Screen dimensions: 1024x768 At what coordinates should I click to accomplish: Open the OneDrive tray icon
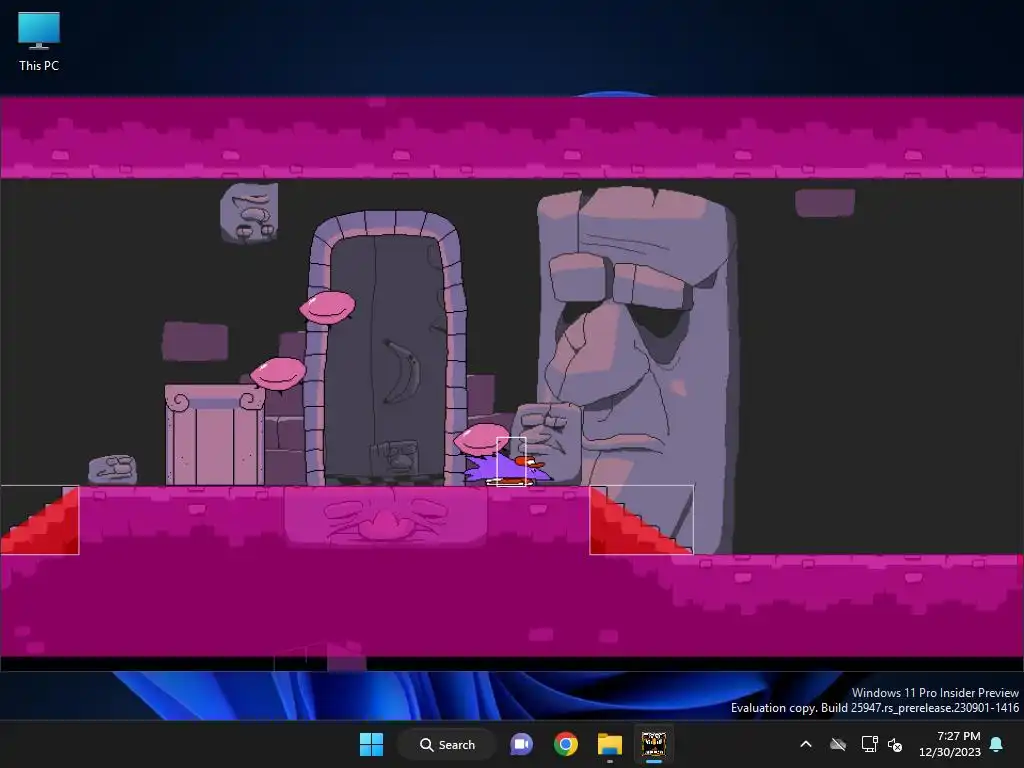[x=838, y=744]
